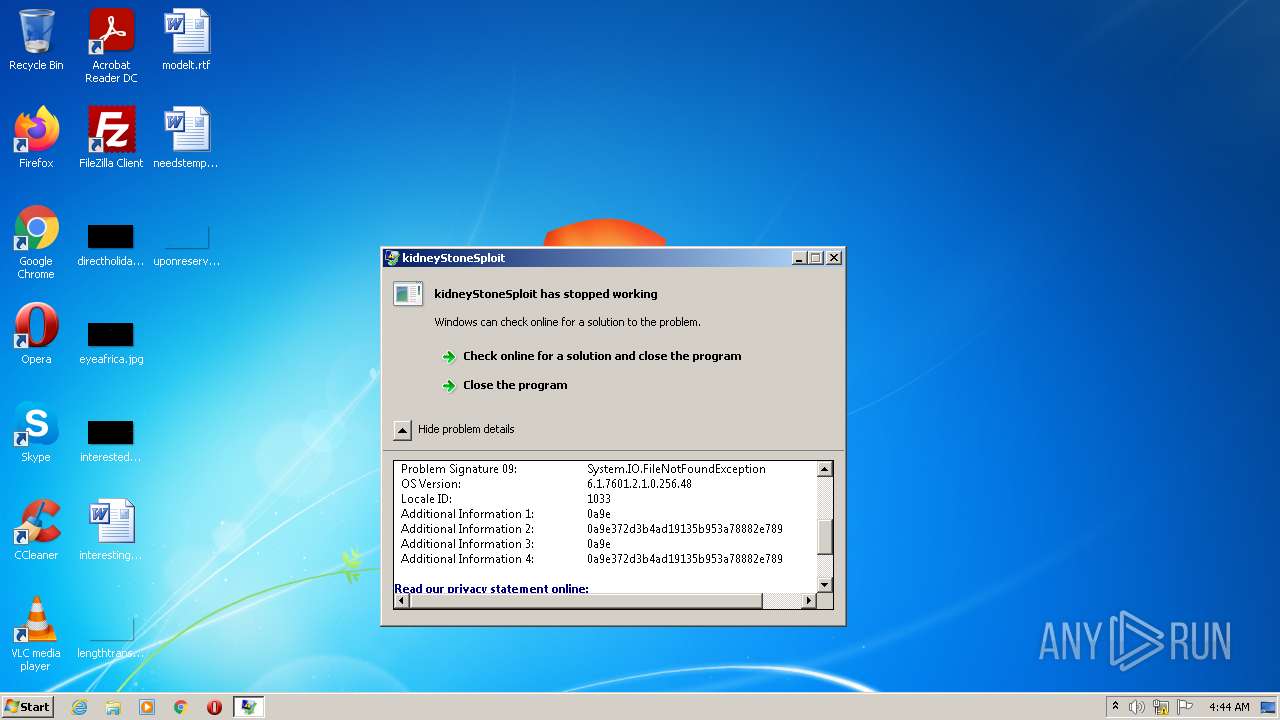
Task: Show hidden system tray icons
Action: (1115, 707)
